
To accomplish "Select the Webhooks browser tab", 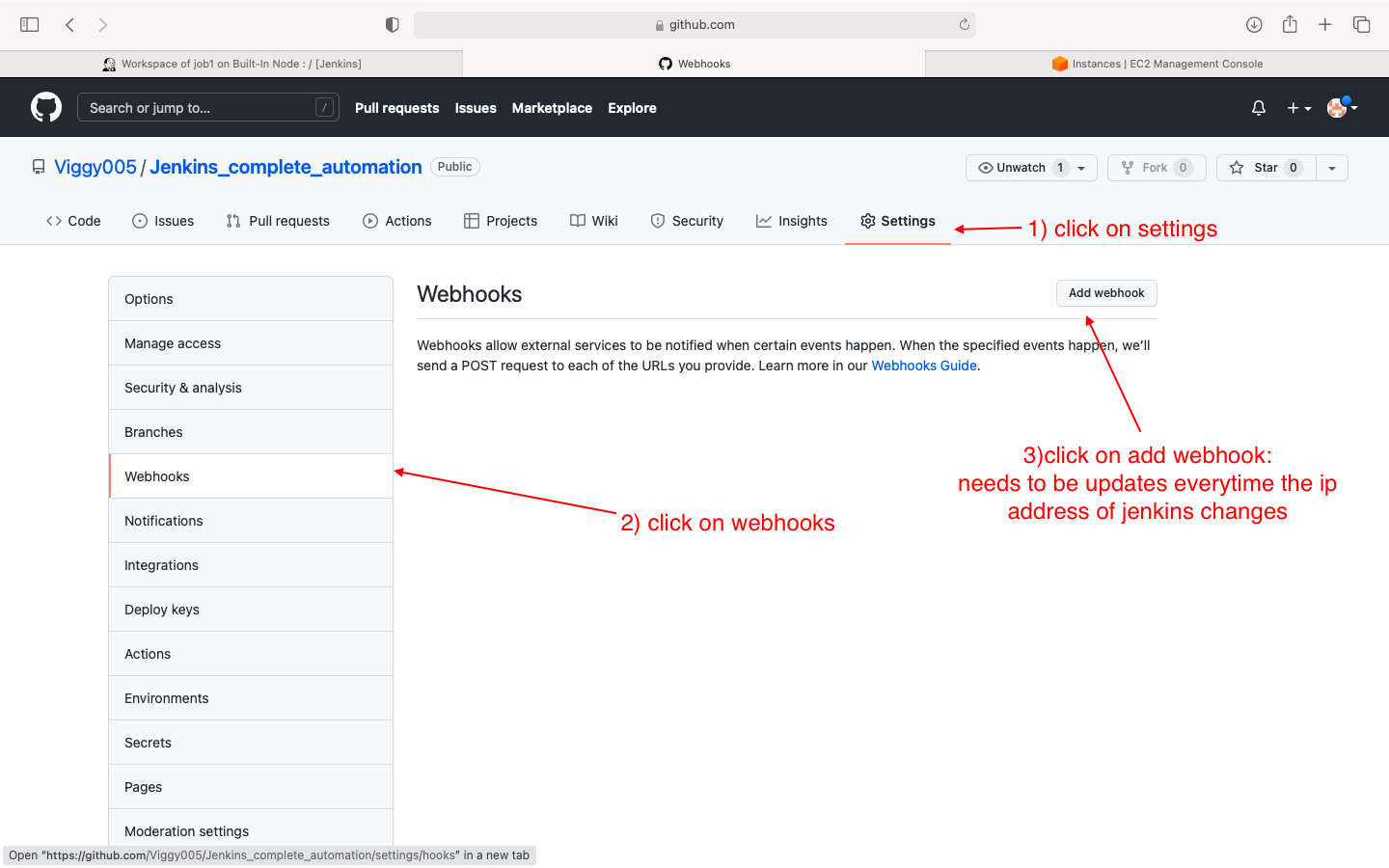I will (694, 64).
